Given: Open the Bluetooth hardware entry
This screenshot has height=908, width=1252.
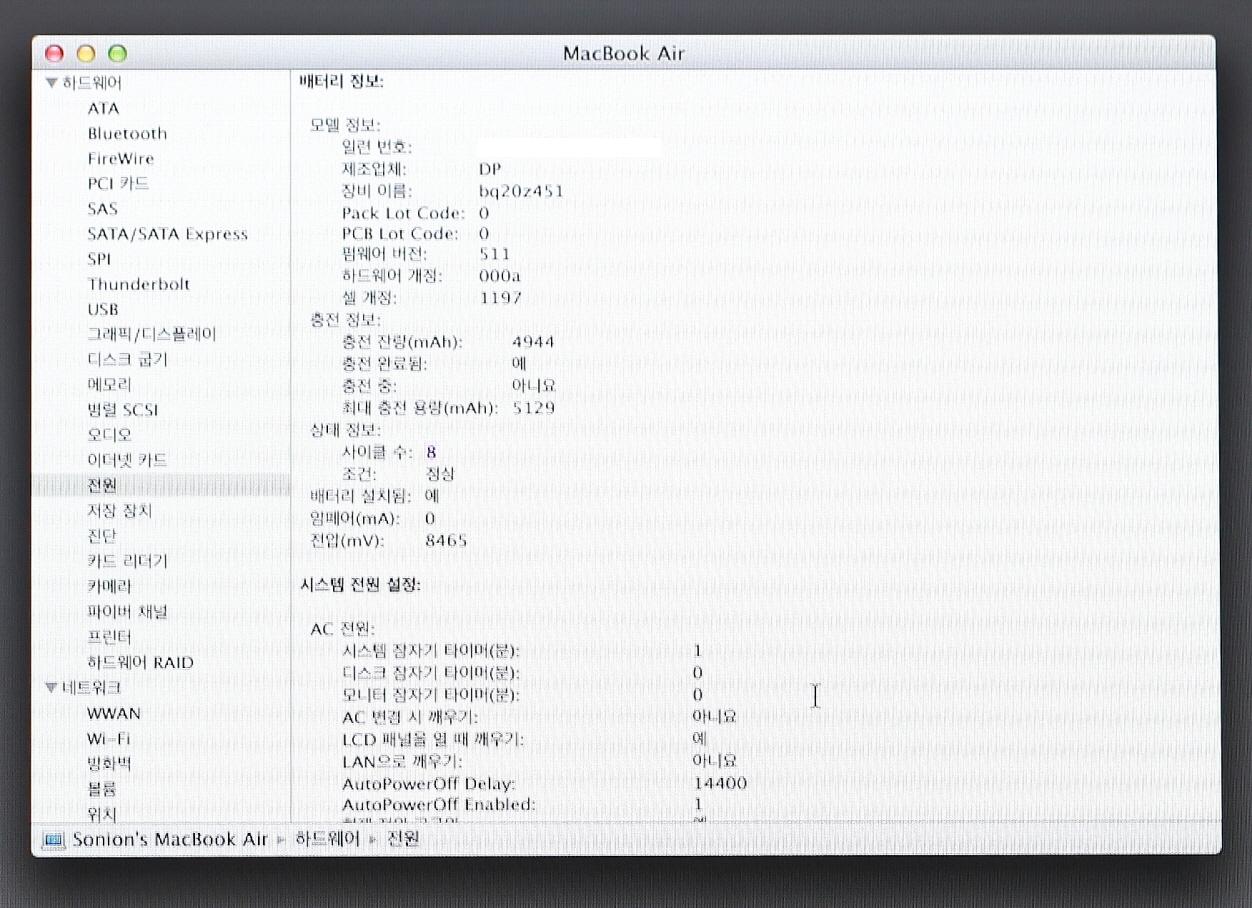Looking at the screenshot, I should (x=127, y=133).
